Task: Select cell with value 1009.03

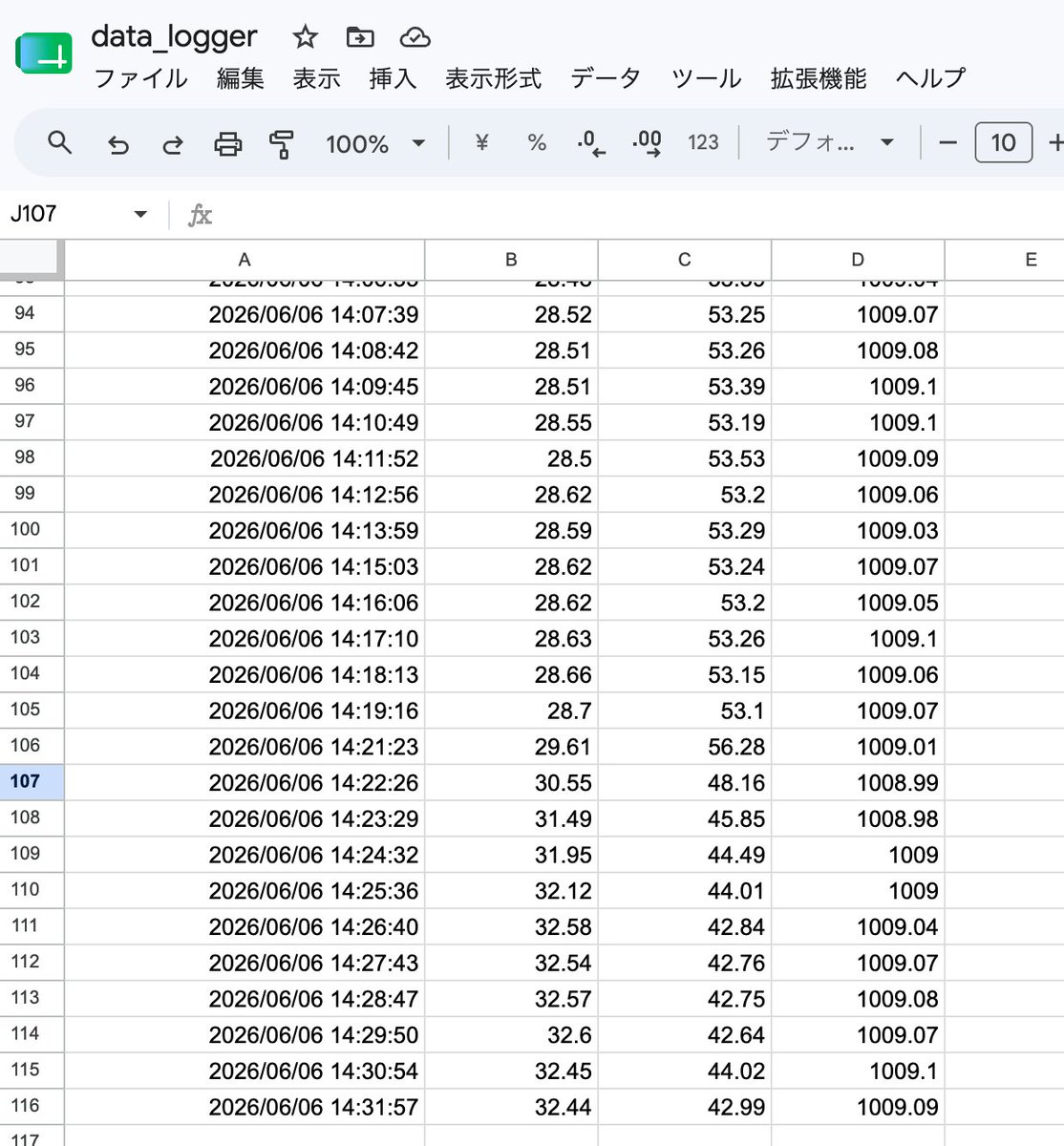Action: 858,530
